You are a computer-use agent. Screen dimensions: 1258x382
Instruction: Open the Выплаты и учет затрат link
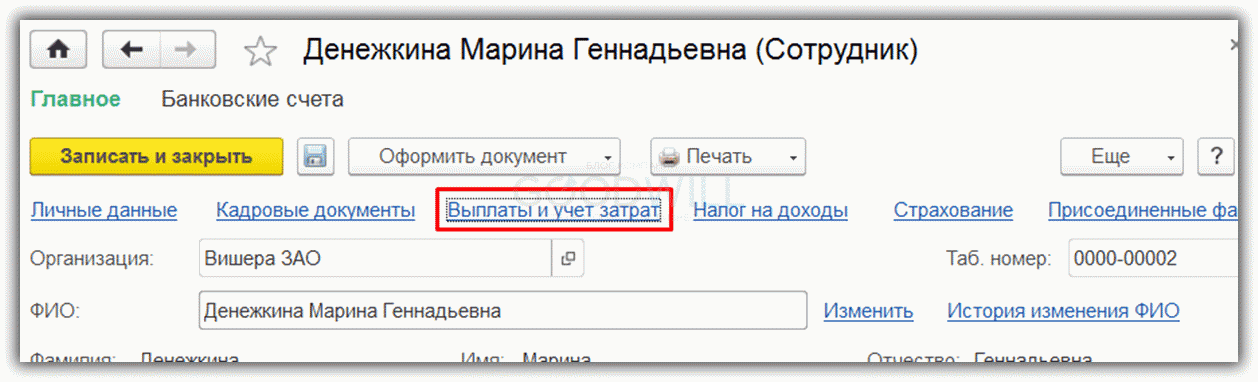553,211
